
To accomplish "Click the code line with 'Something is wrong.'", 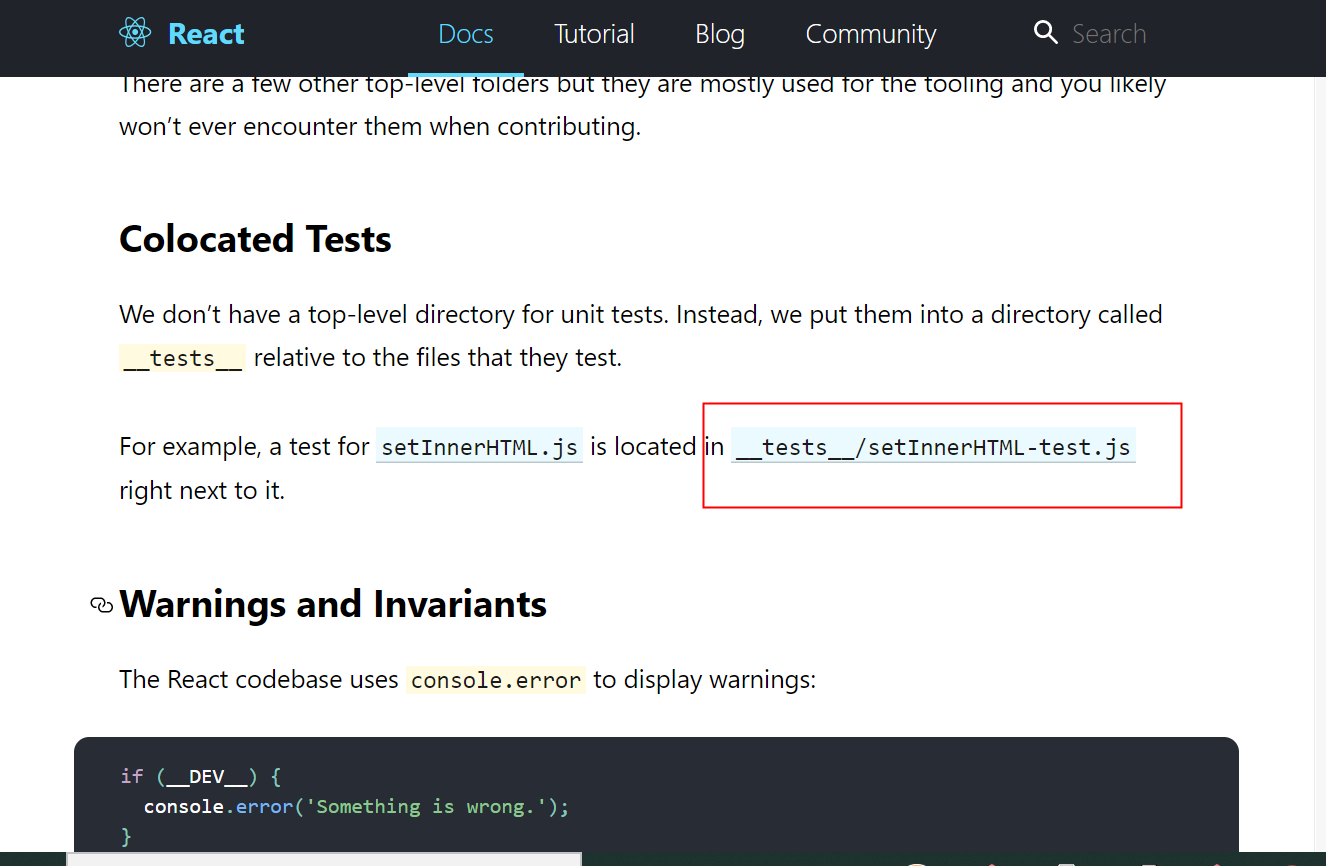I will pos(356,806).
